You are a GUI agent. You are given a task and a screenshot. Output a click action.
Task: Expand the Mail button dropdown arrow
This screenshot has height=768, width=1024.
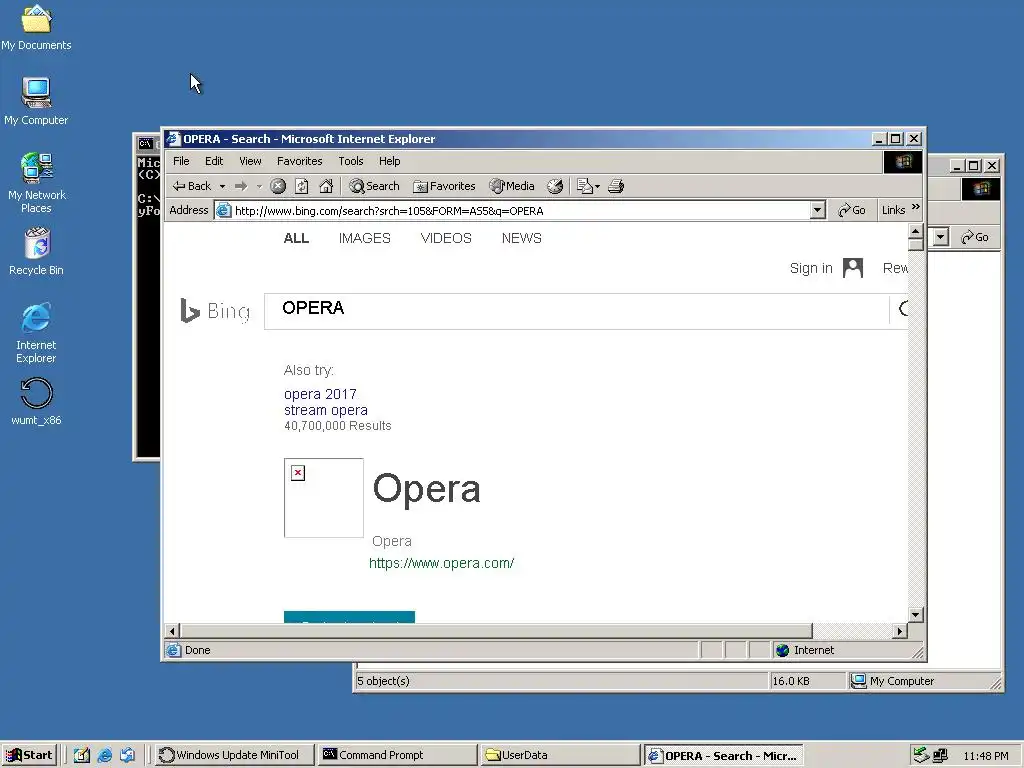(597, 187)
